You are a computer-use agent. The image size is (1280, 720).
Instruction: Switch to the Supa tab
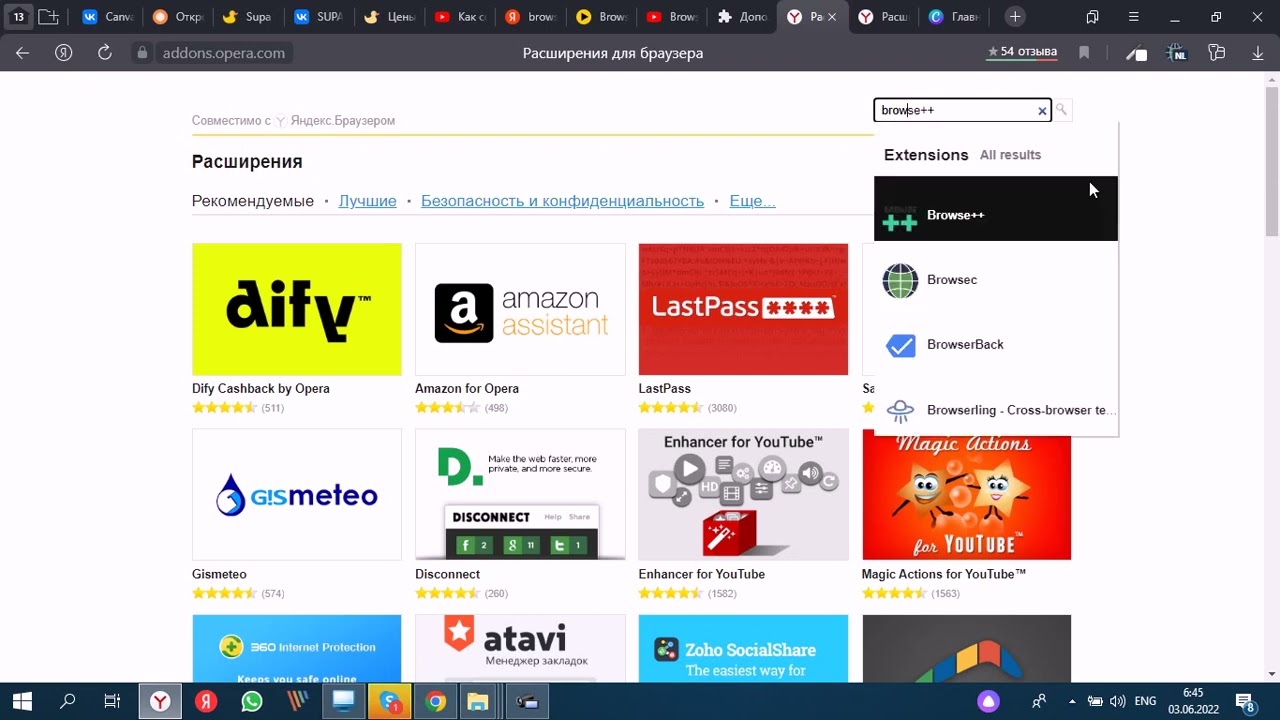(247, 17)
